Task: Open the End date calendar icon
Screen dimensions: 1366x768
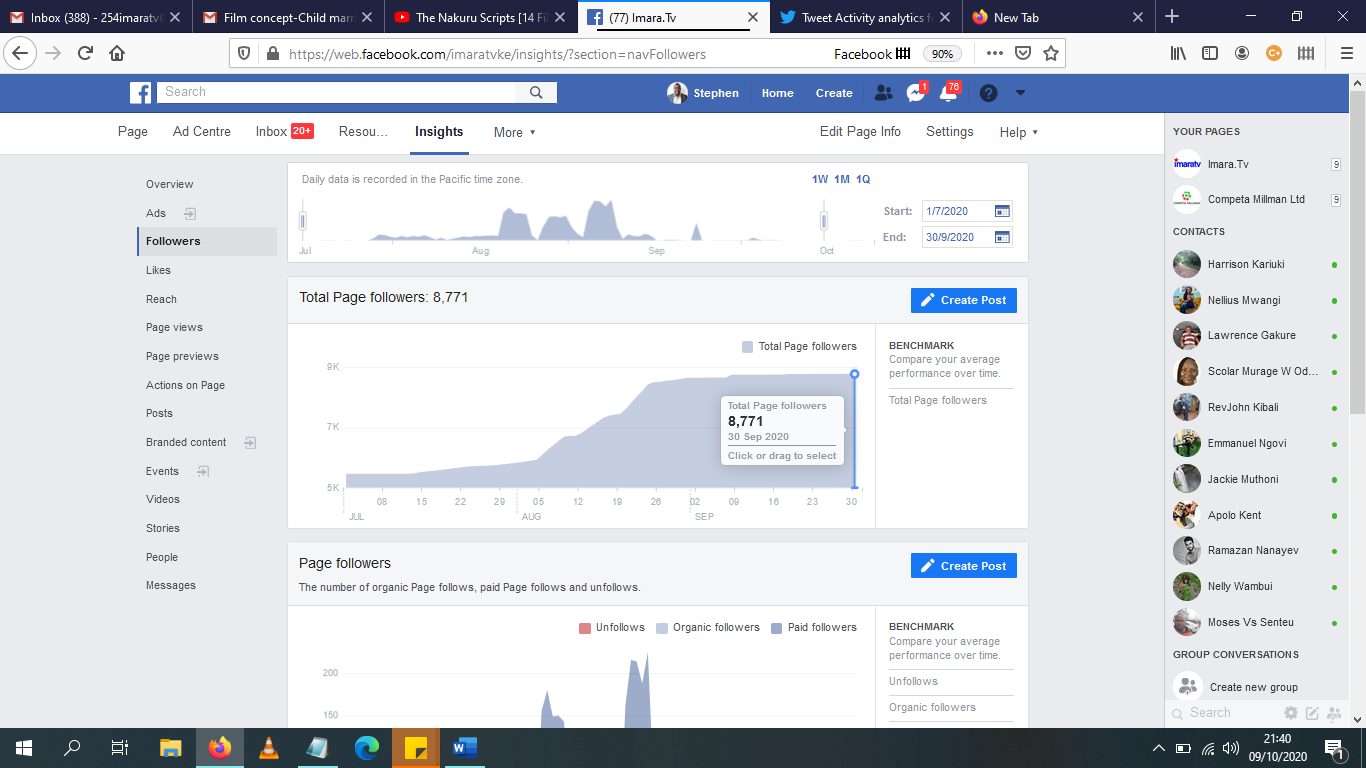Action: (1002, 237)
